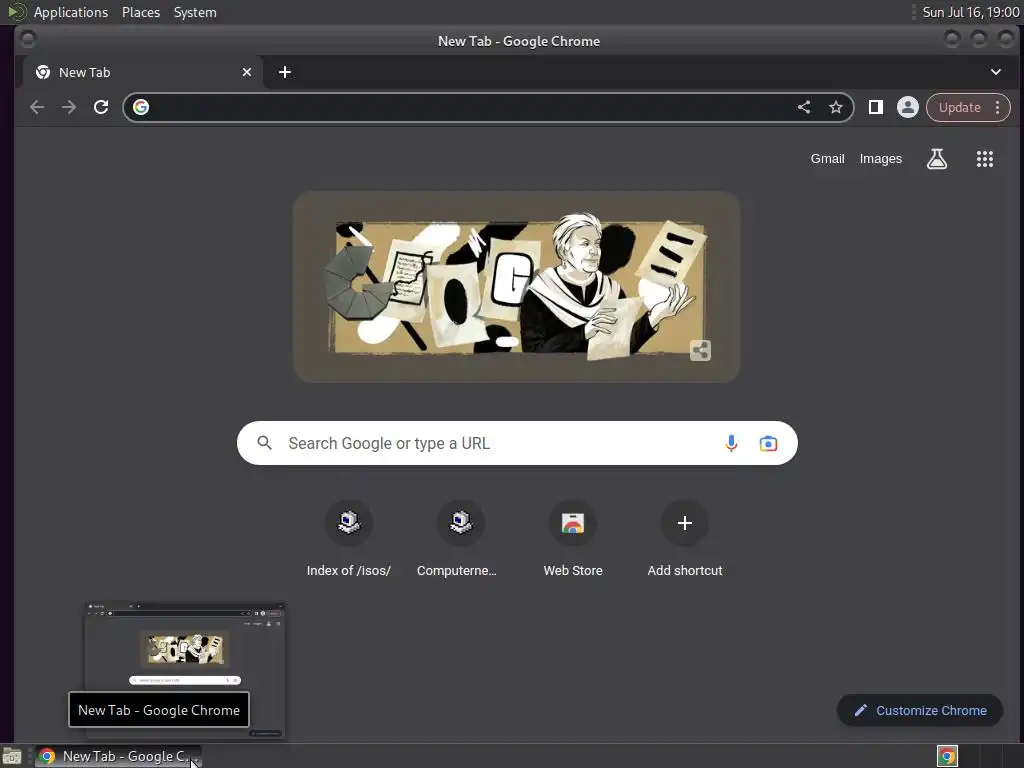Click the magnifier in search box
This screenshot has width=1024, height=768.
point(264,443)
